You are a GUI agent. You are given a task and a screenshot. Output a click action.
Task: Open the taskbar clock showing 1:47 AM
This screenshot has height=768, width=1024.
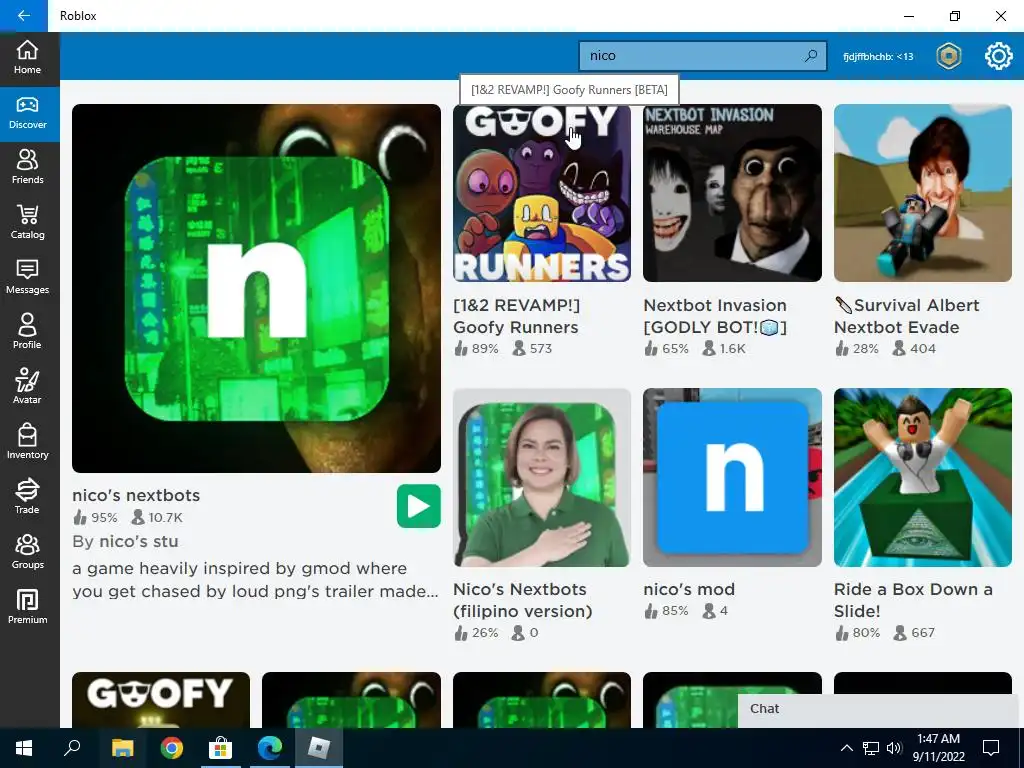[938, 748]
